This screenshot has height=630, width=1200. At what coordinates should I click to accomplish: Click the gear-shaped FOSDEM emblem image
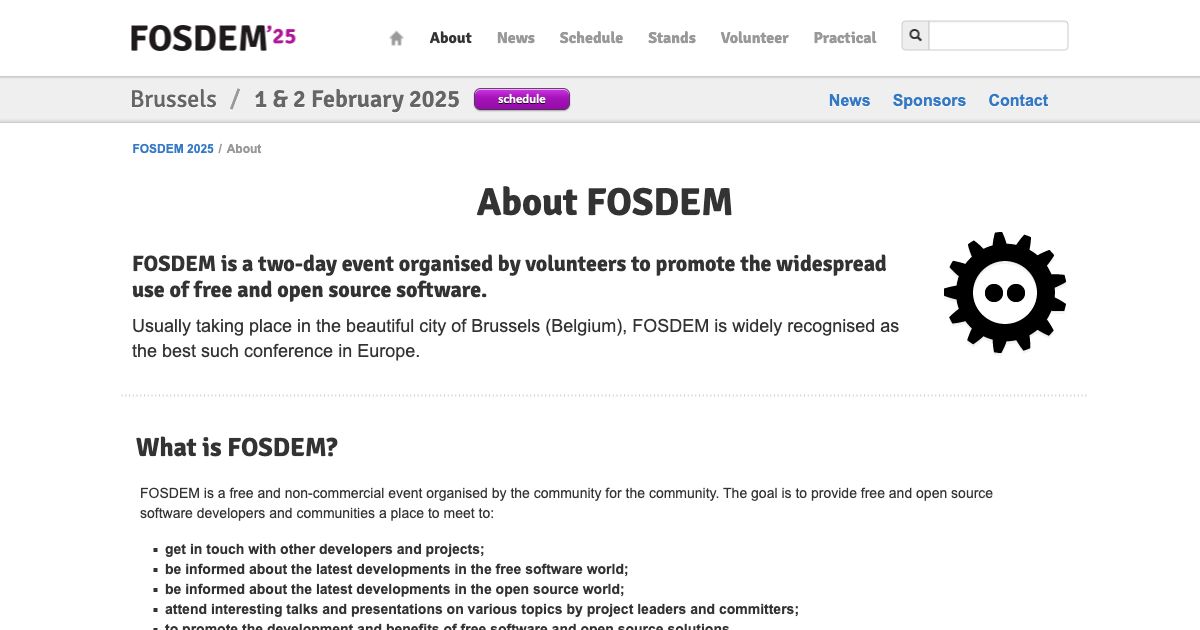point(1004,292)
